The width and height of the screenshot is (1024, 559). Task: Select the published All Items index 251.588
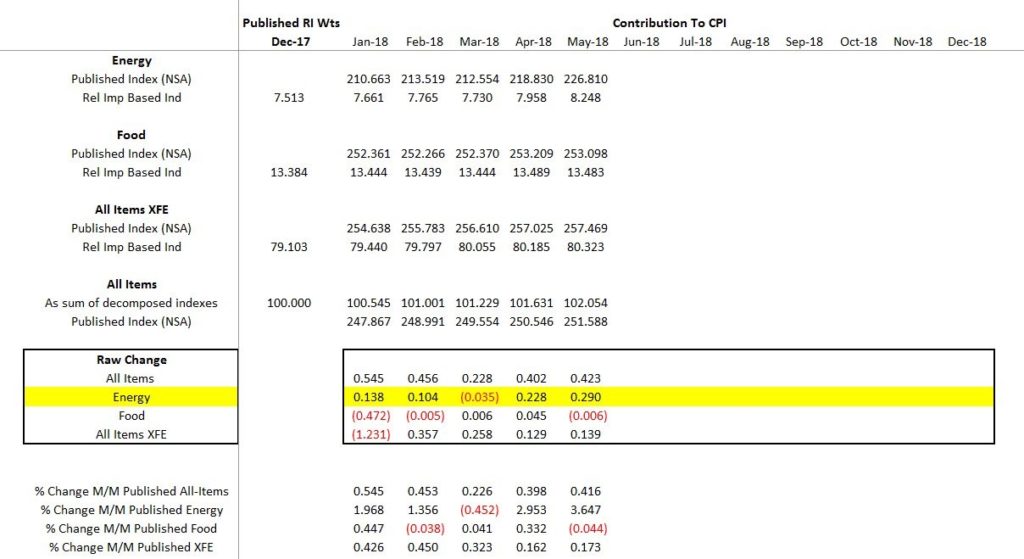pos(588,321)
